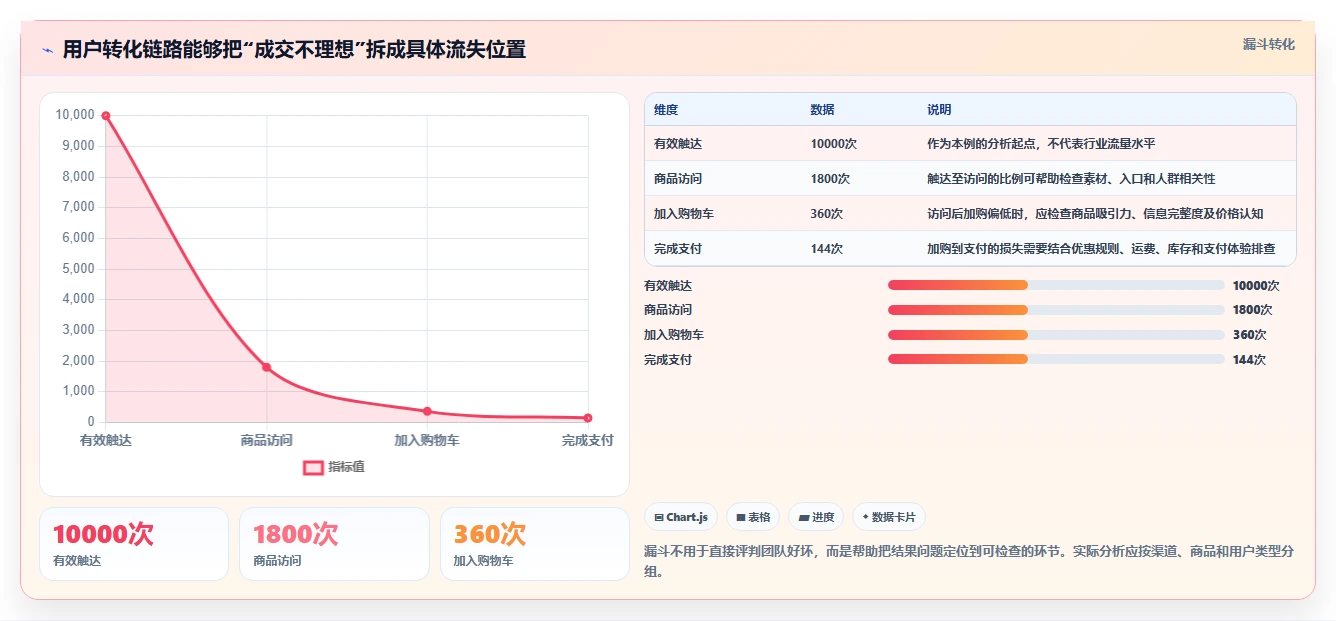
Task: Click the 有效触达 x-axis label
Action: (106, 440)
